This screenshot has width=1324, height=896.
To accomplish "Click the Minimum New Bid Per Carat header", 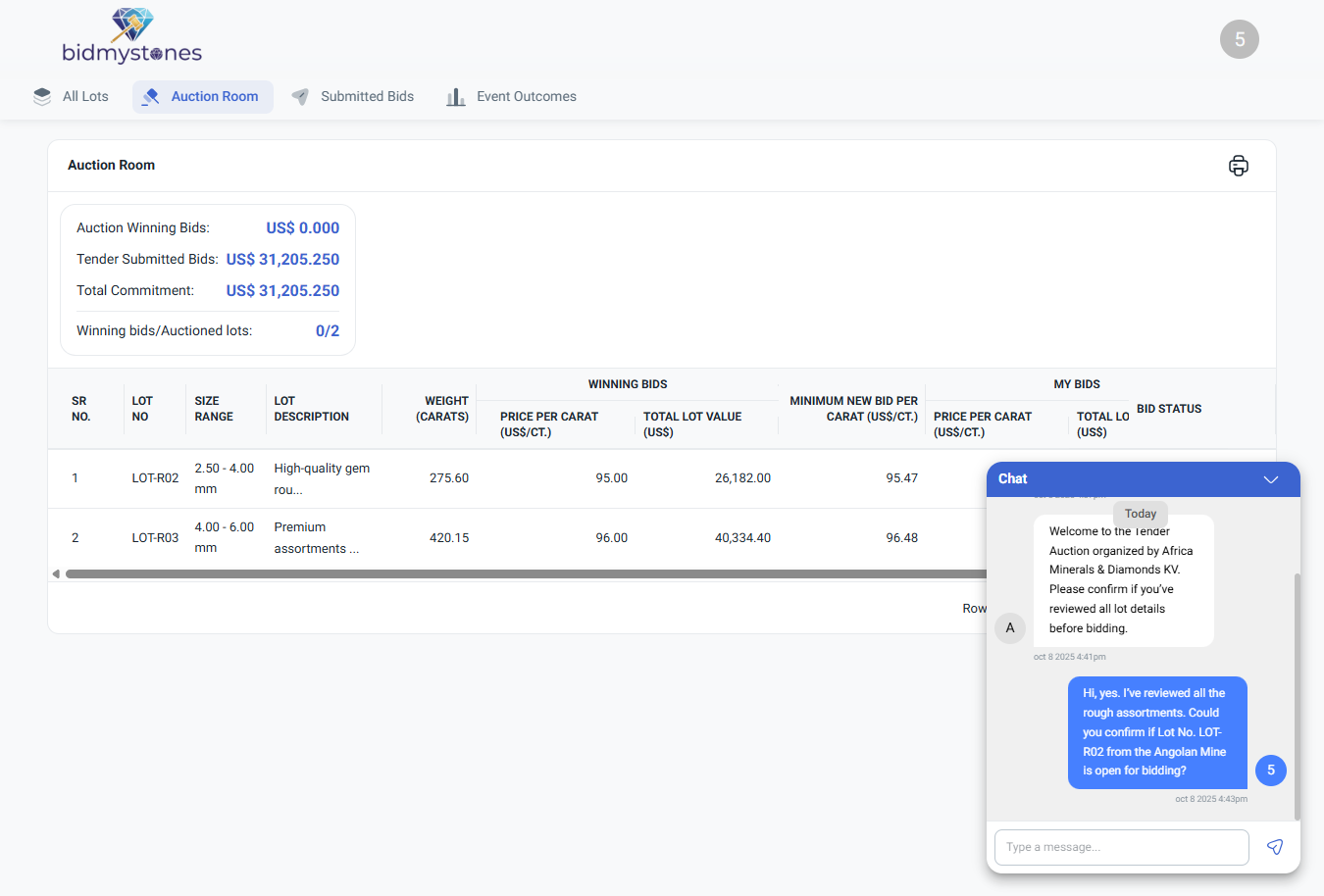I will (x=854, y=409).
